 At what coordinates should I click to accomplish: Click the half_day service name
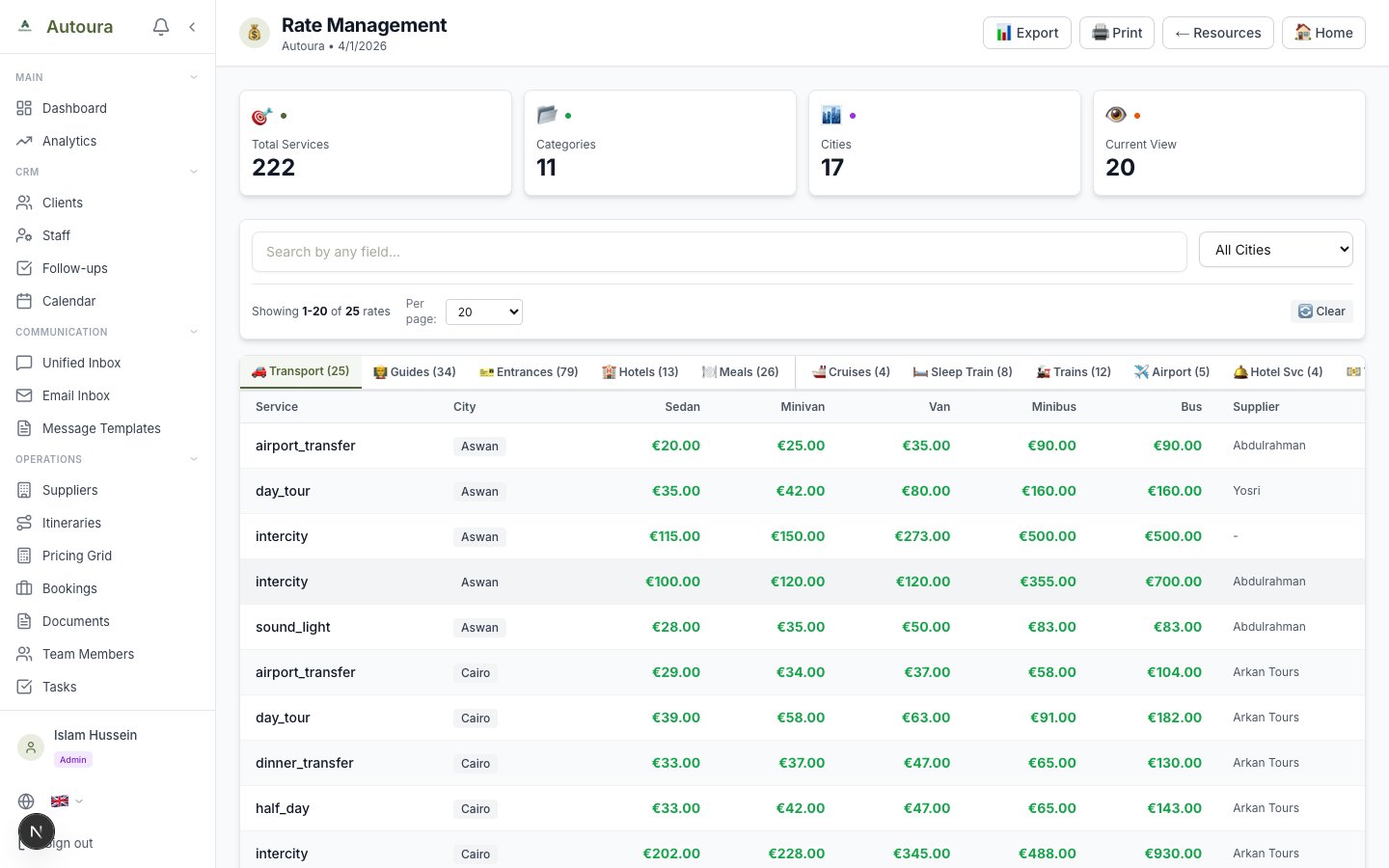[x=283, y=808]
